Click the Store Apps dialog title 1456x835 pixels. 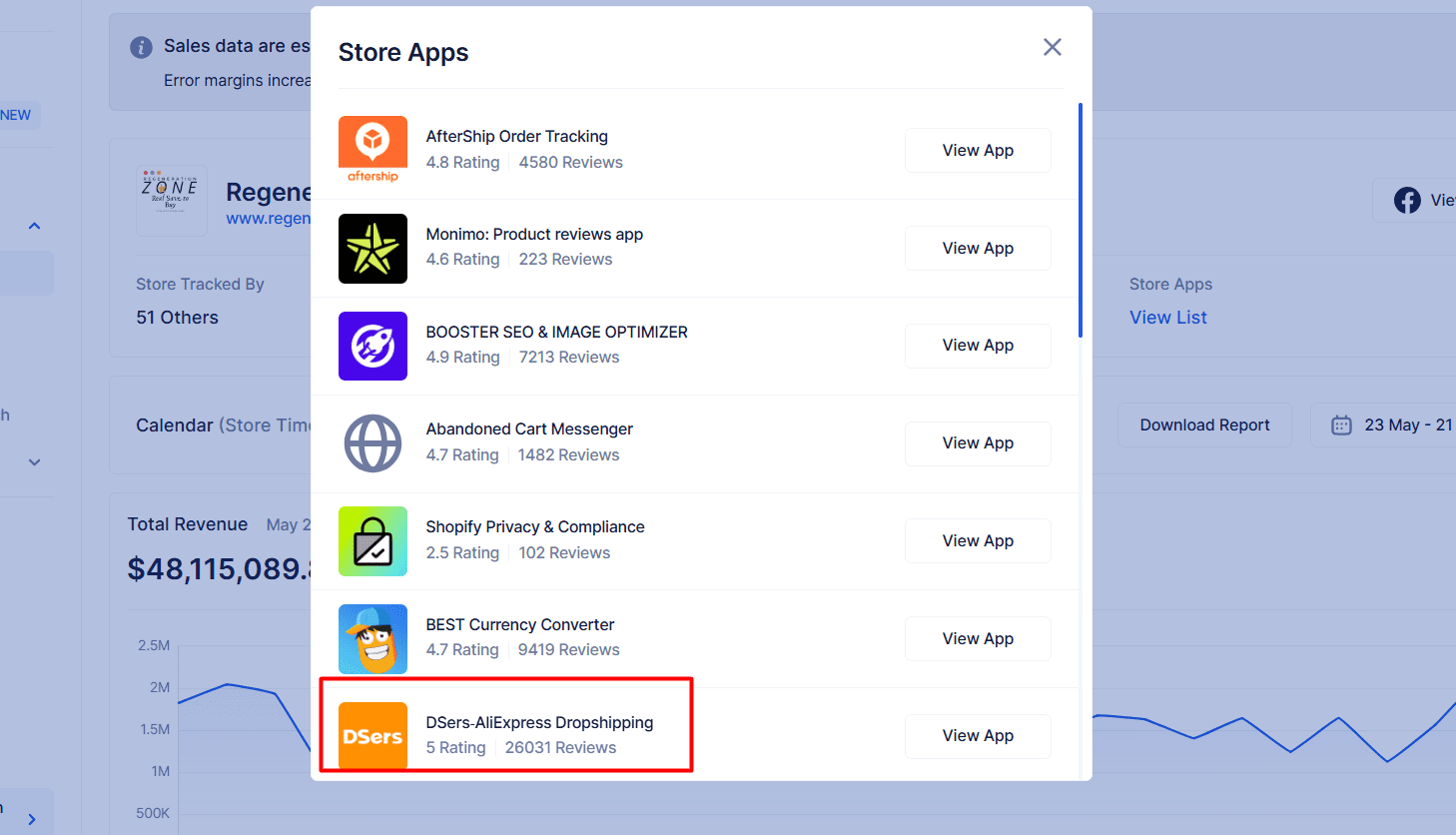coord(403,53)
